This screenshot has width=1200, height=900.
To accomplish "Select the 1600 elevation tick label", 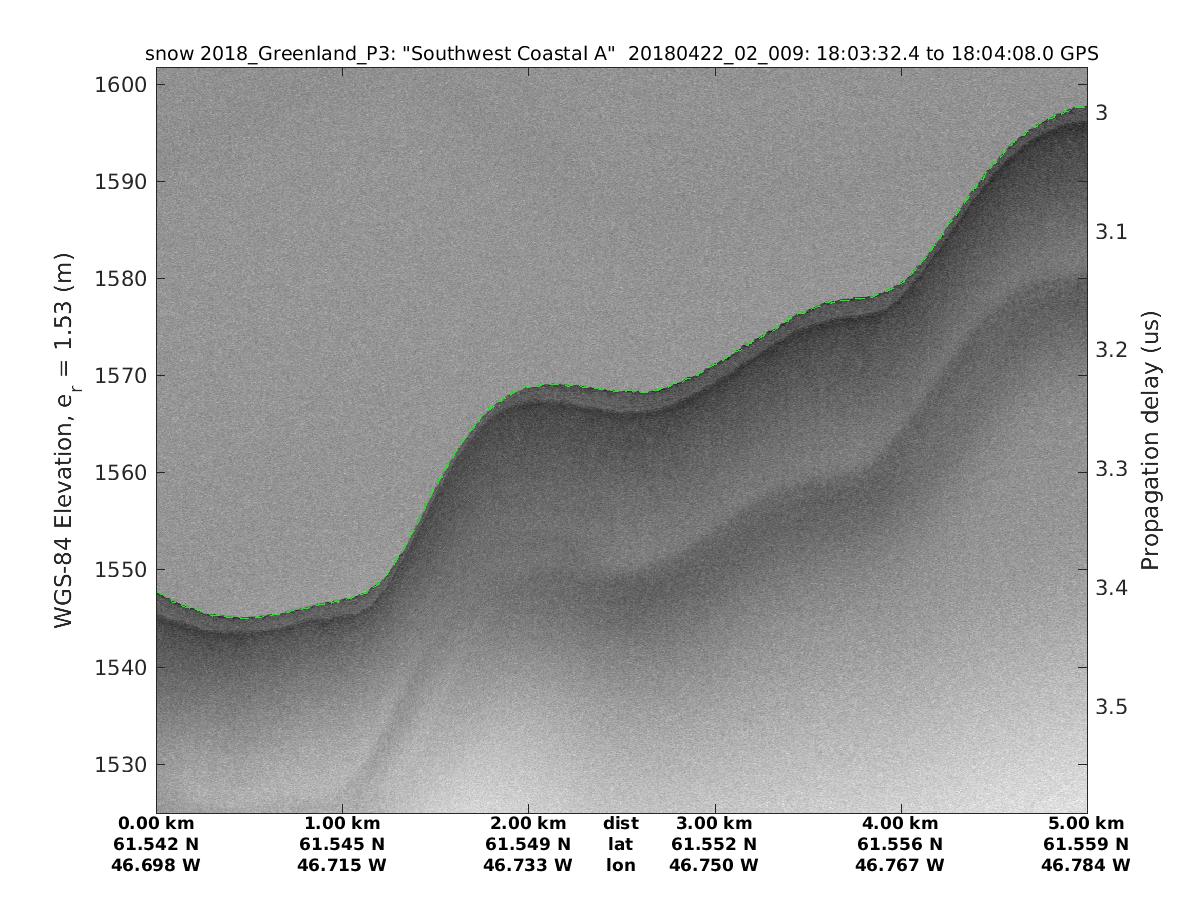I will [121, 85].
